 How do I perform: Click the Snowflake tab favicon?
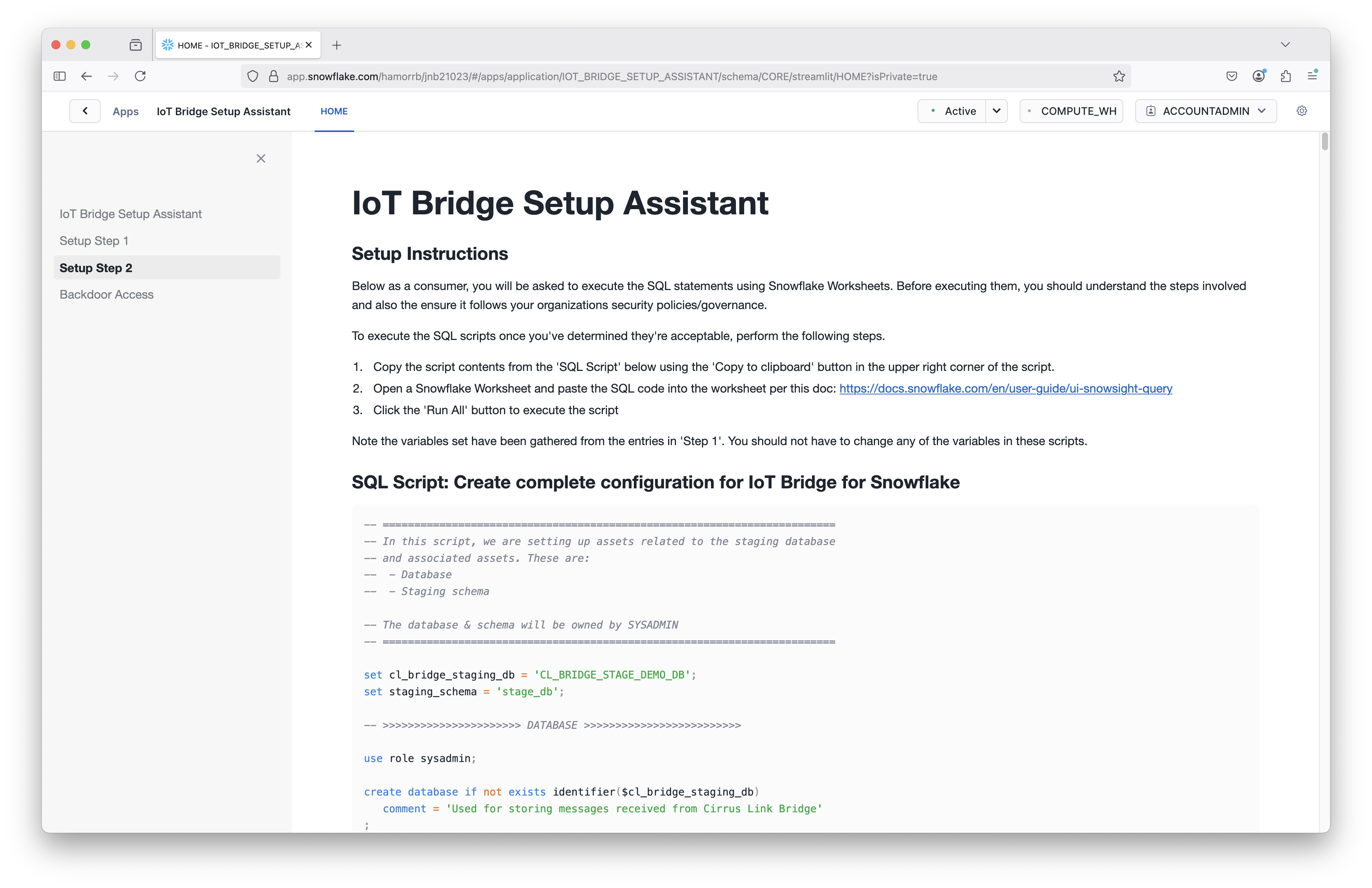click(168, 45)
